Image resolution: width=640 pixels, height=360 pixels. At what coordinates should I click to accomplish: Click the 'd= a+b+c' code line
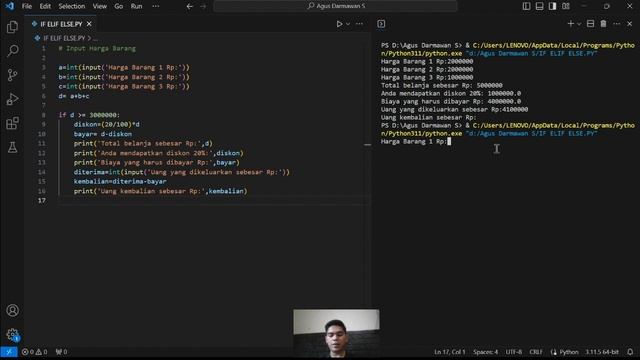pos(74,96)
